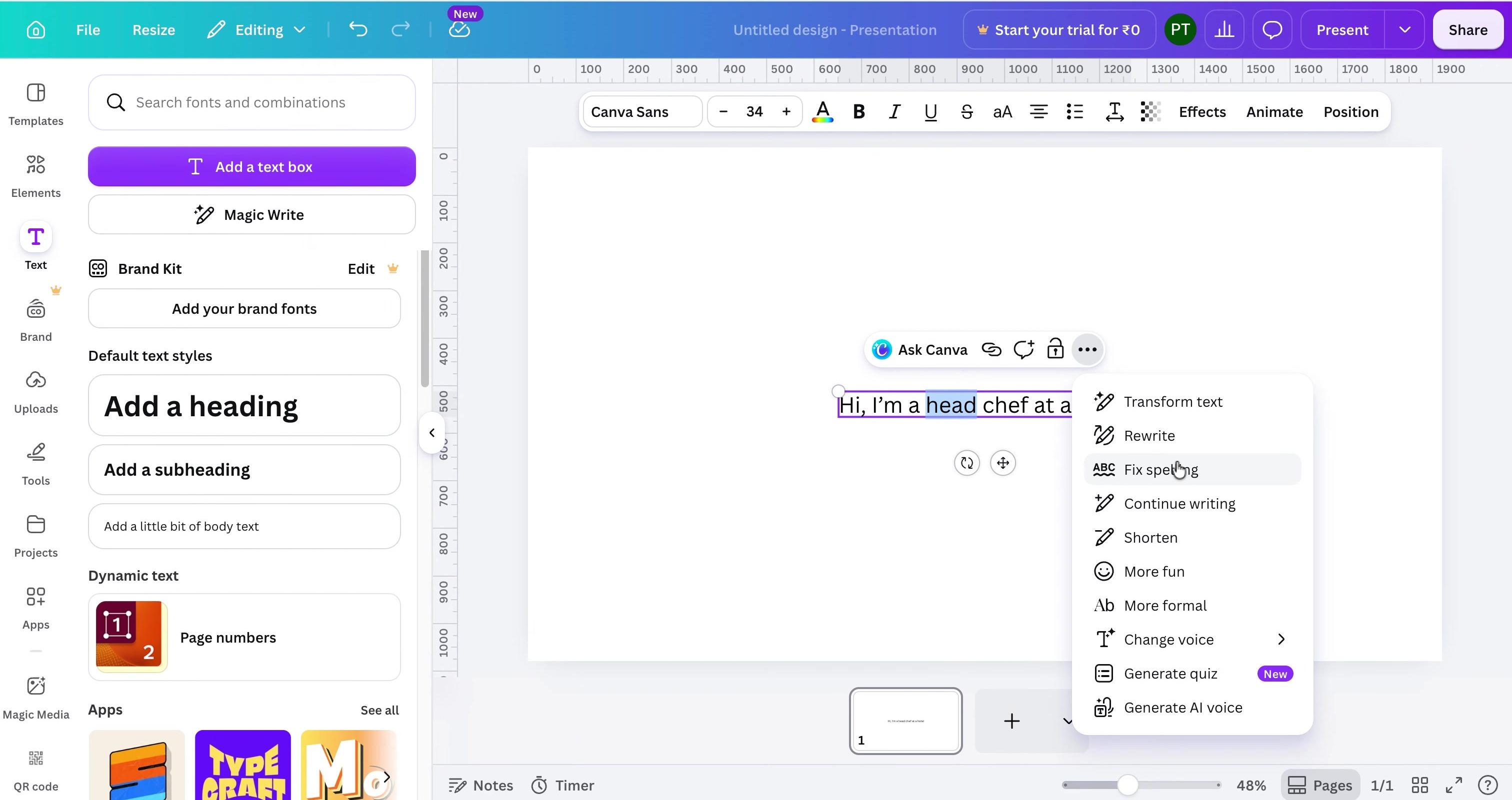Select Shorten from the menu
The width and height of the screenshot is (1512, 800).
coord(1192,537)
